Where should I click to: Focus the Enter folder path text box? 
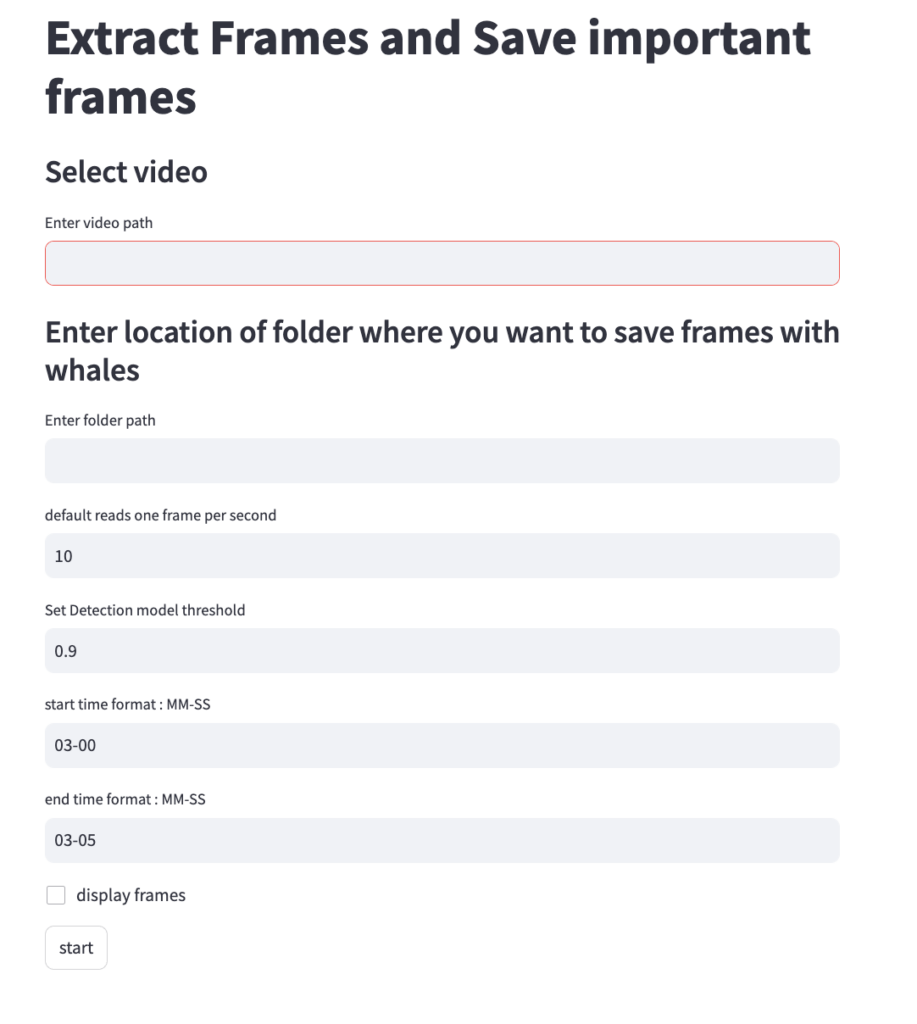(x=442, y=460)
